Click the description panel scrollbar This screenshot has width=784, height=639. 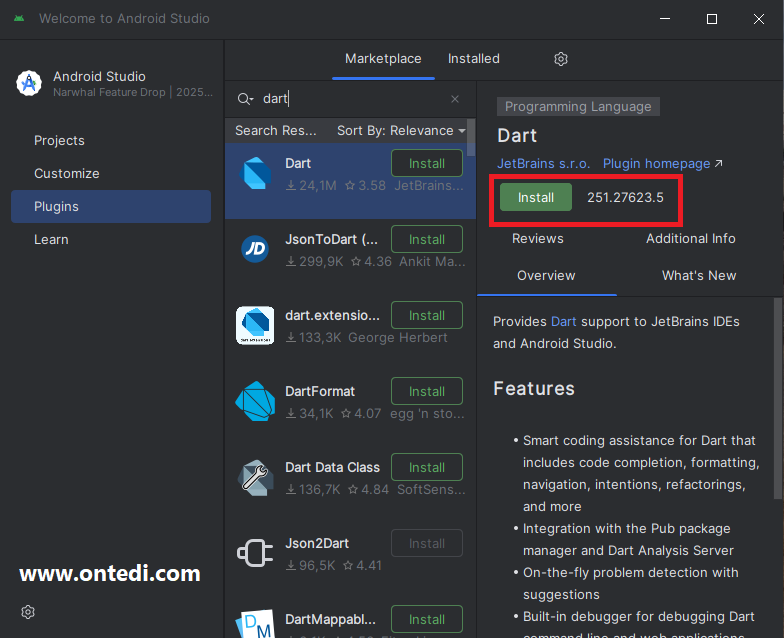[778, 398]
